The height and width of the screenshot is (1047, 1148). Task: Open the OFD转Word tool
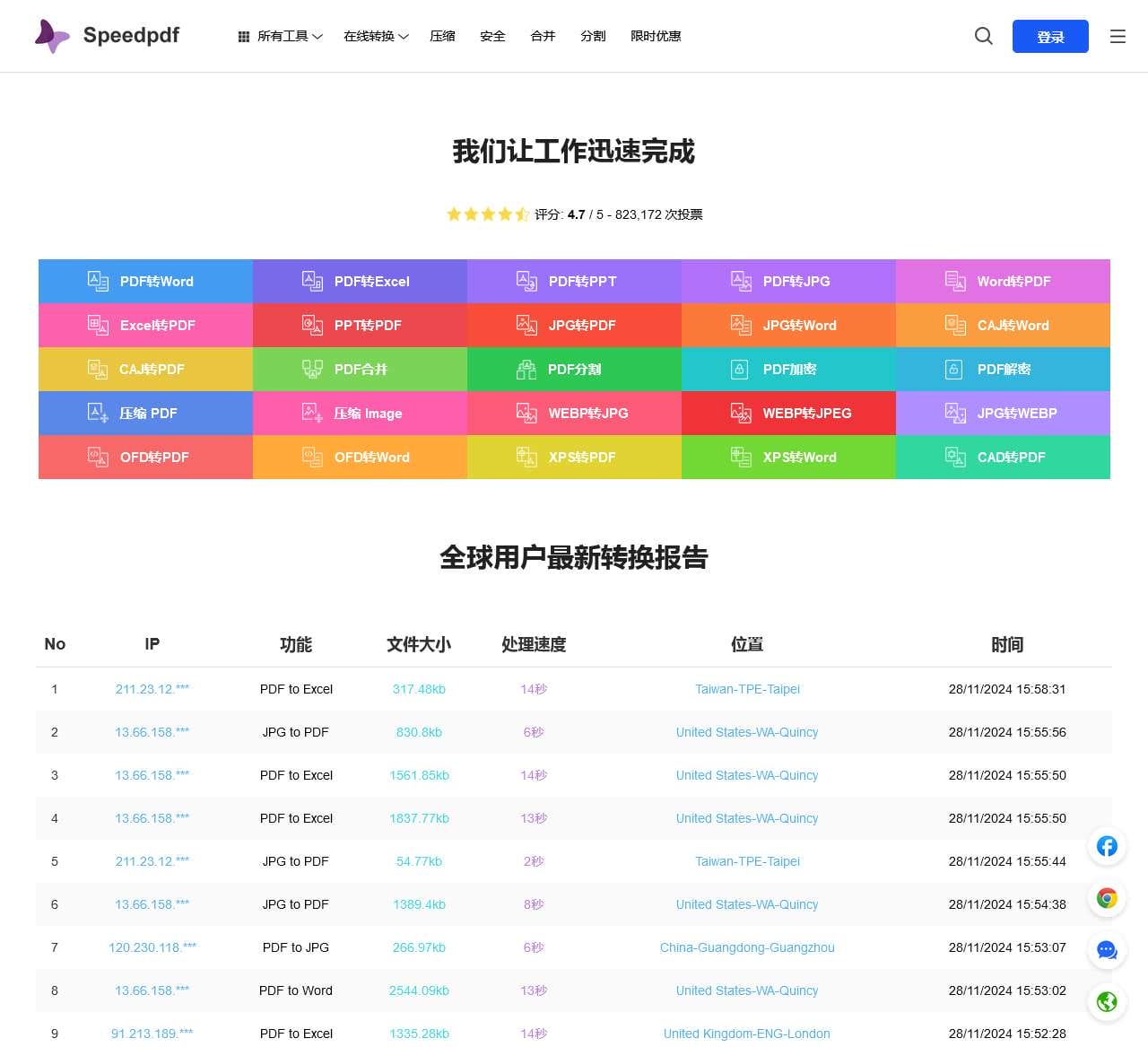click(x=360, y=457)
